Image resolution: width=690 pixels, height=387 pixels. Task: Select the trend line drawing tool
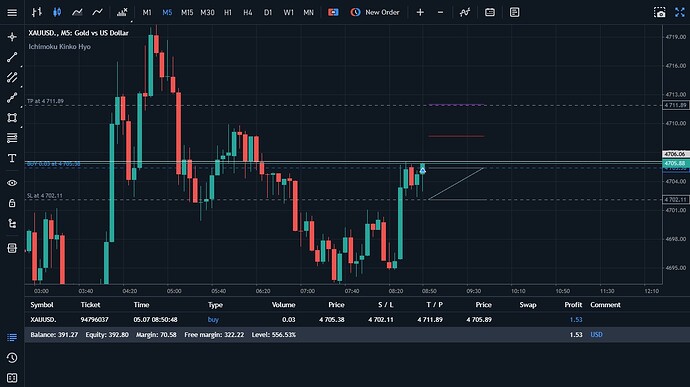(x=12, y=57)
